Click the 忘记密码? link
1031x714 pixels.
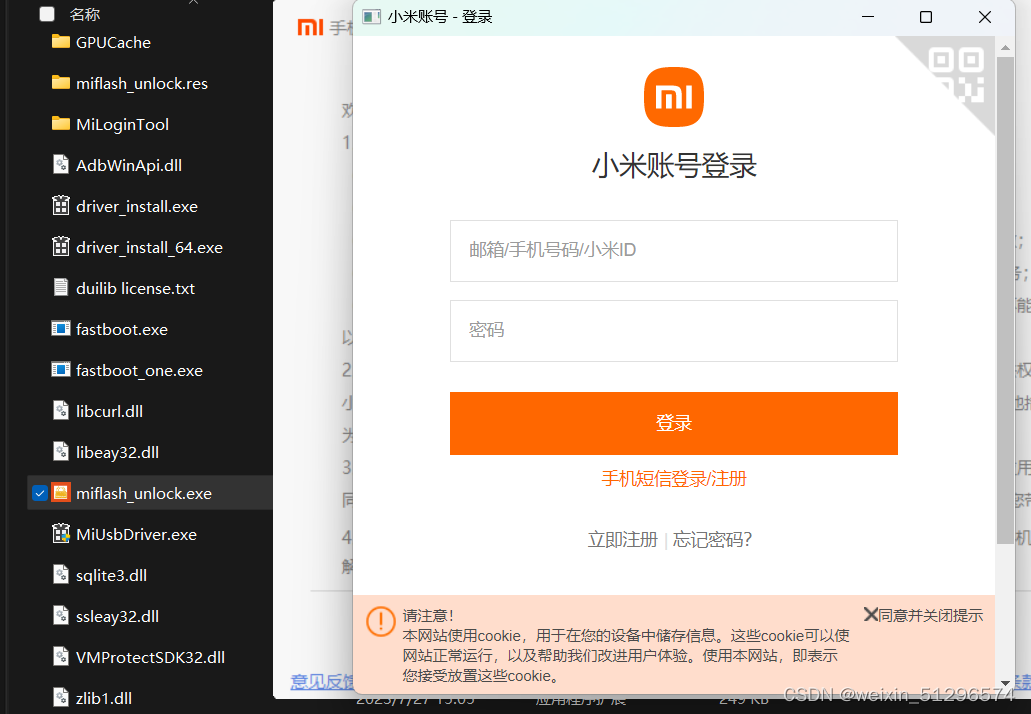point(712,540)
